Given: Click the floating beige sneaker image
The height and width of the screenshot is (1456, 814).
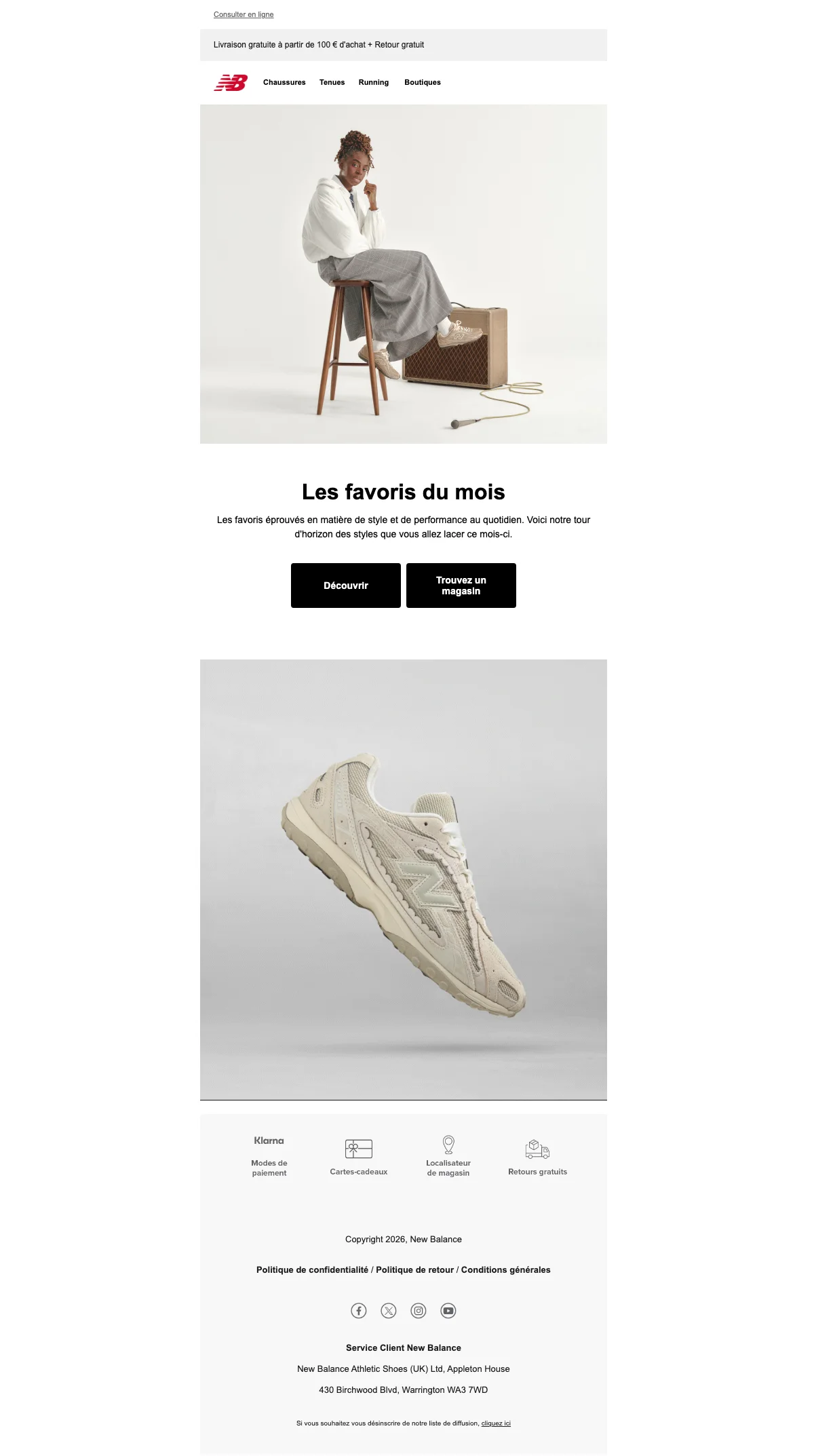Looking at the screenshot, I should 404,880.
